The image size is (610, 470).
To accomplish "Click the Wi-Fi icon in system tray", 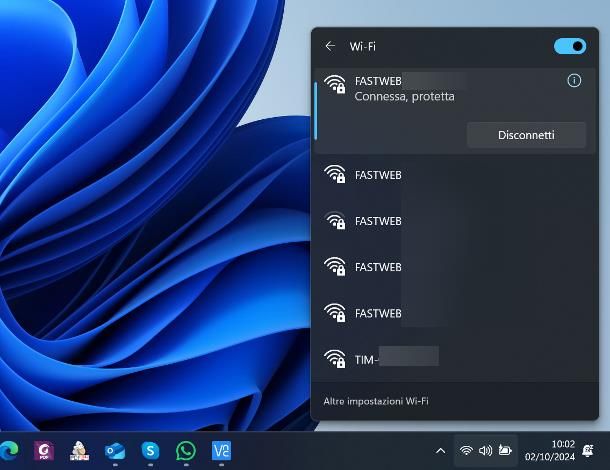I will click(x=466, y=451).
